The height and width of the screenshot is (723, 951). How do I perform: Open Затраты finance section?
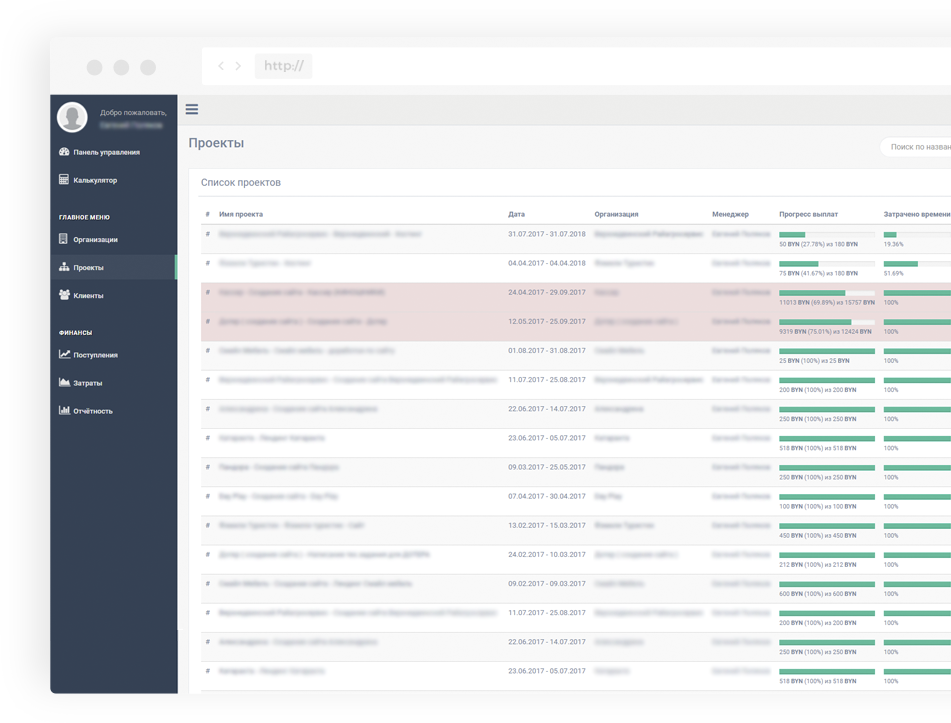click(x=88, y=383)
